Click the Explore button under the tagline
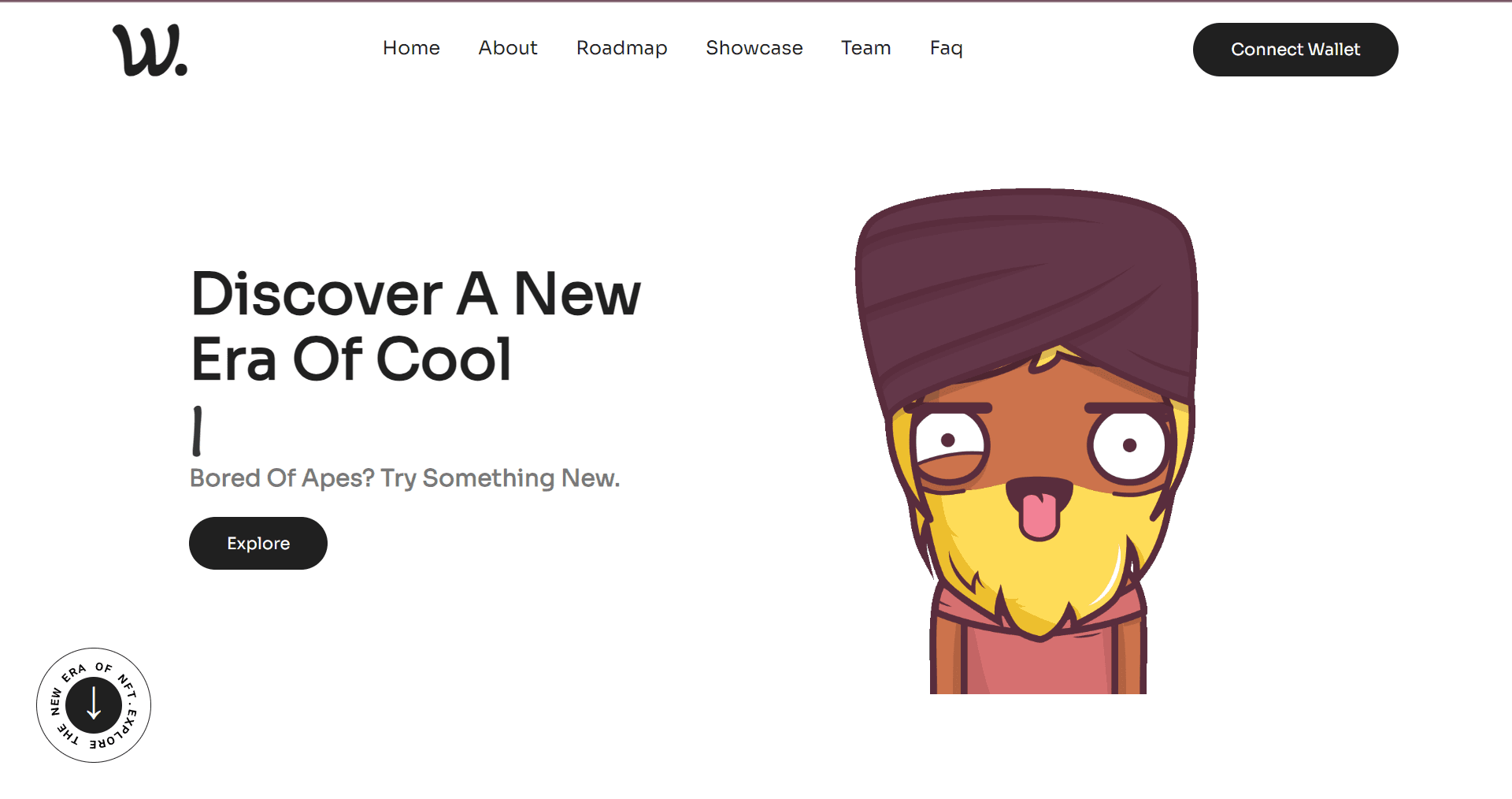This screenshot has width=1512, height=799. point(258,543)
